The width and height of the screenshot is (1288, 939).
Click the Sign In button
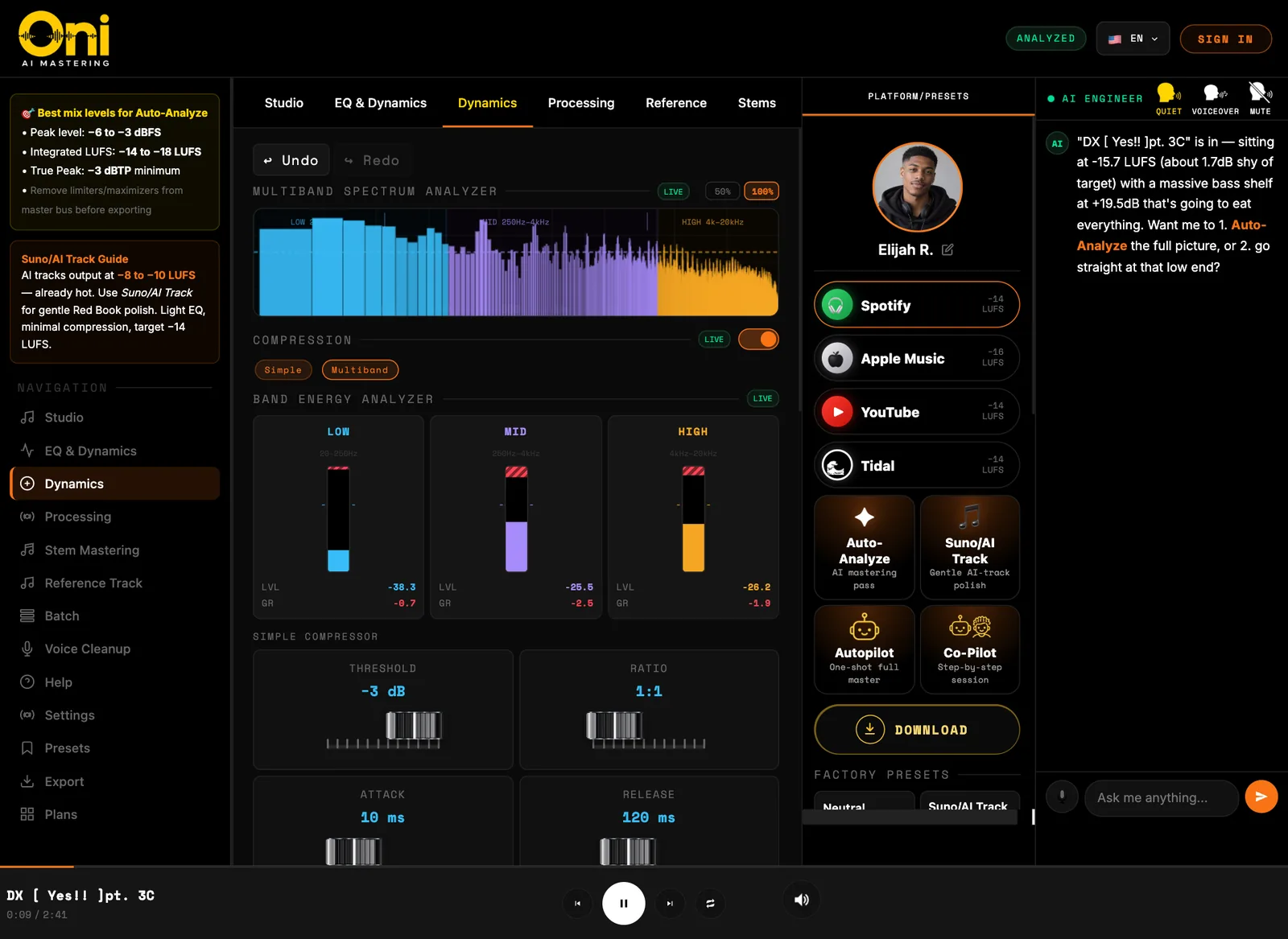[x=1225, y=39]
